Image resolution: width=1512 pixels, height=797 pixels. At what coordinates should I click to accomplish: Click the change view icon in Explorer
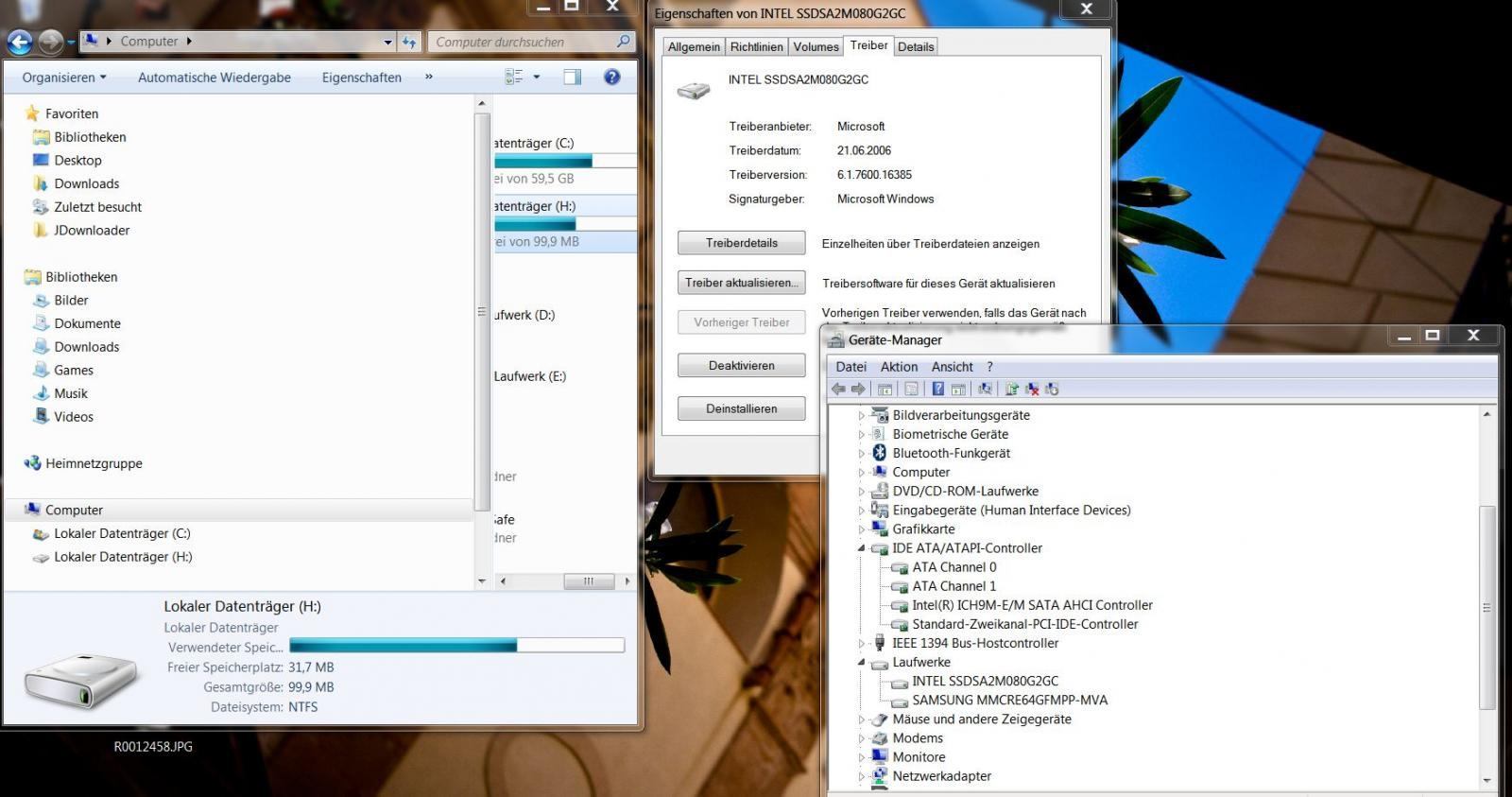click(514, 77)
